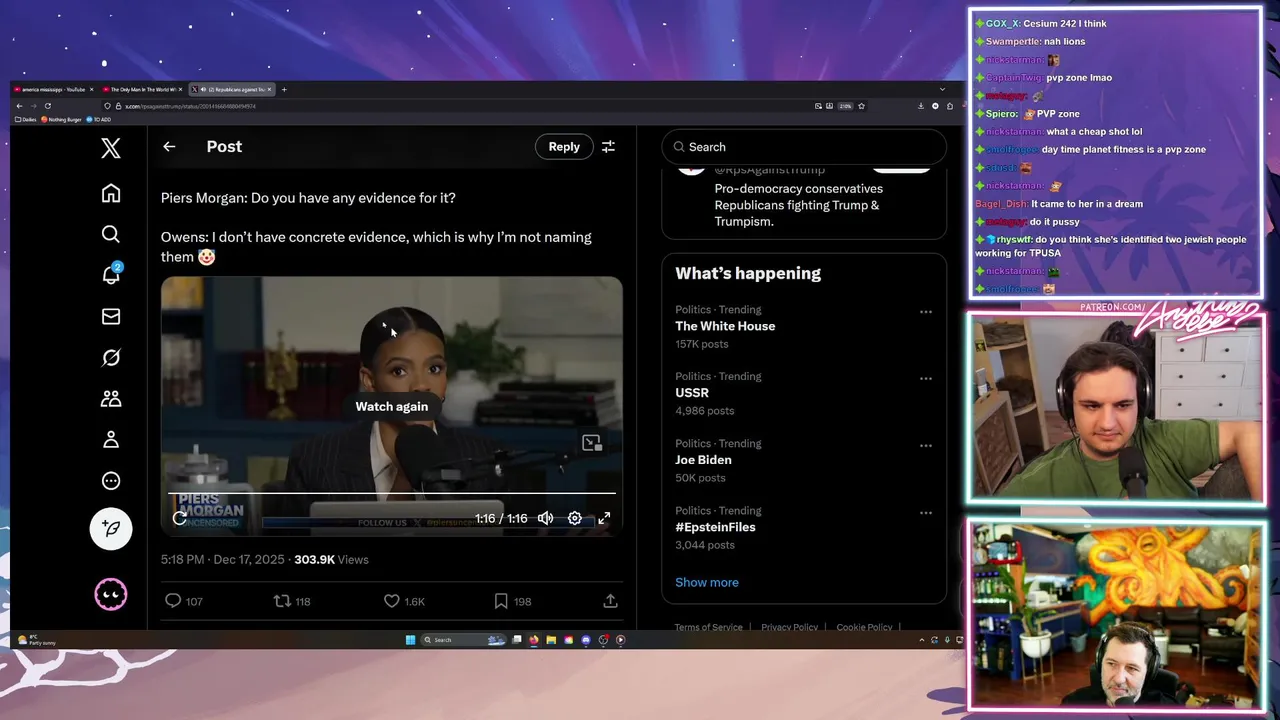Open more options for the Joe Biden trend

point(926,446)
